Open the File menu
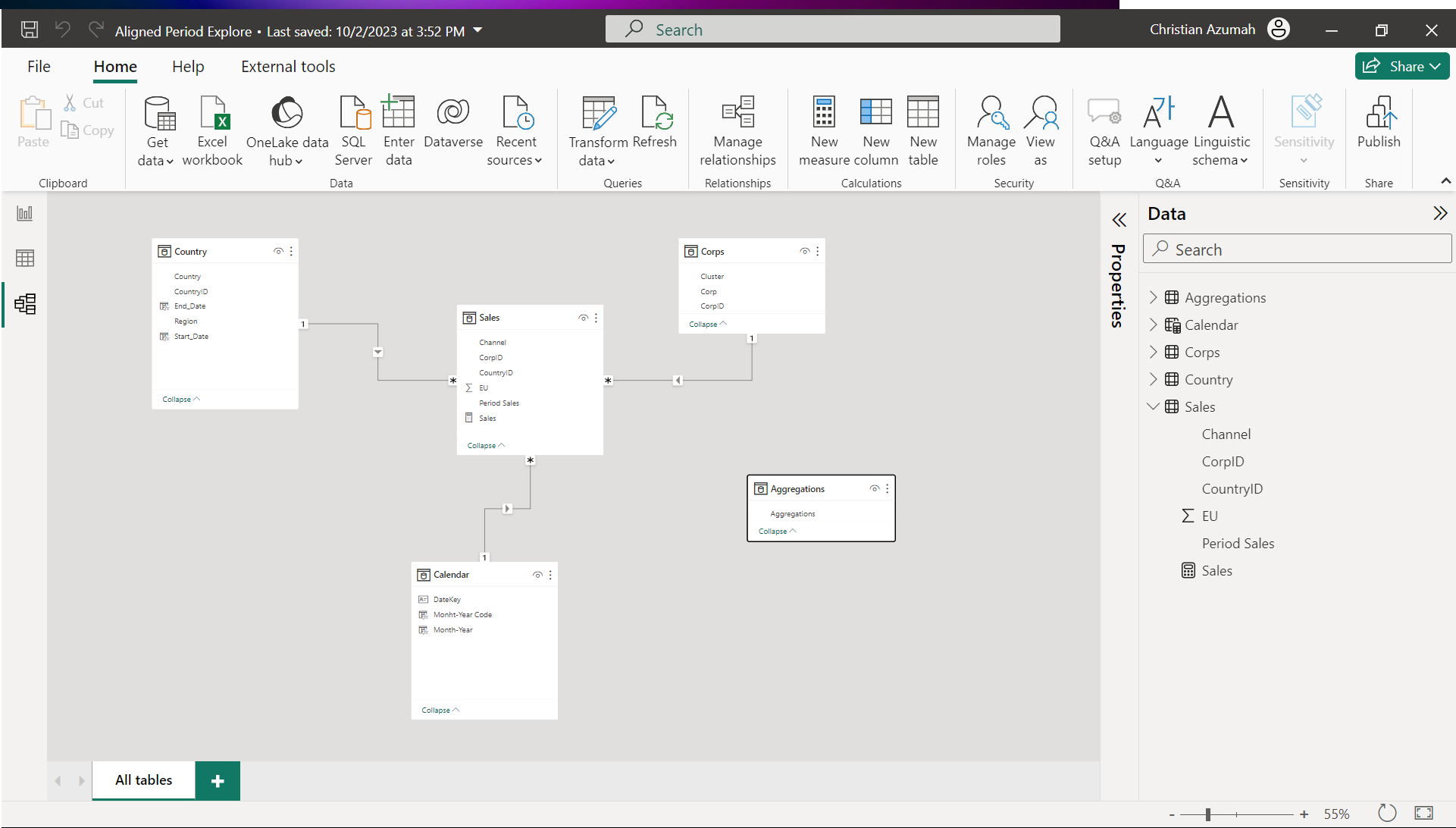Image resolution: width=1456 pixels, height=828 pixels. tap(39, 67)
